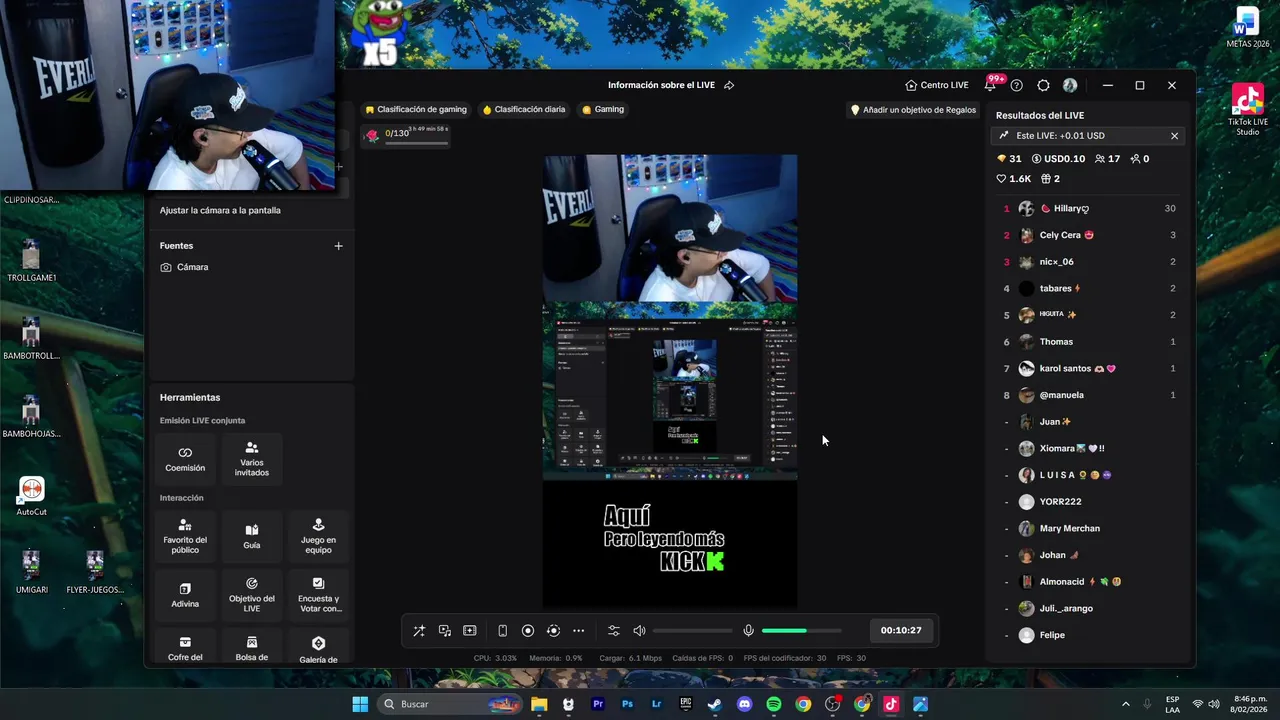
Task: Open TROLLGAME1 desktop file
Action: (x=31, y=261)
